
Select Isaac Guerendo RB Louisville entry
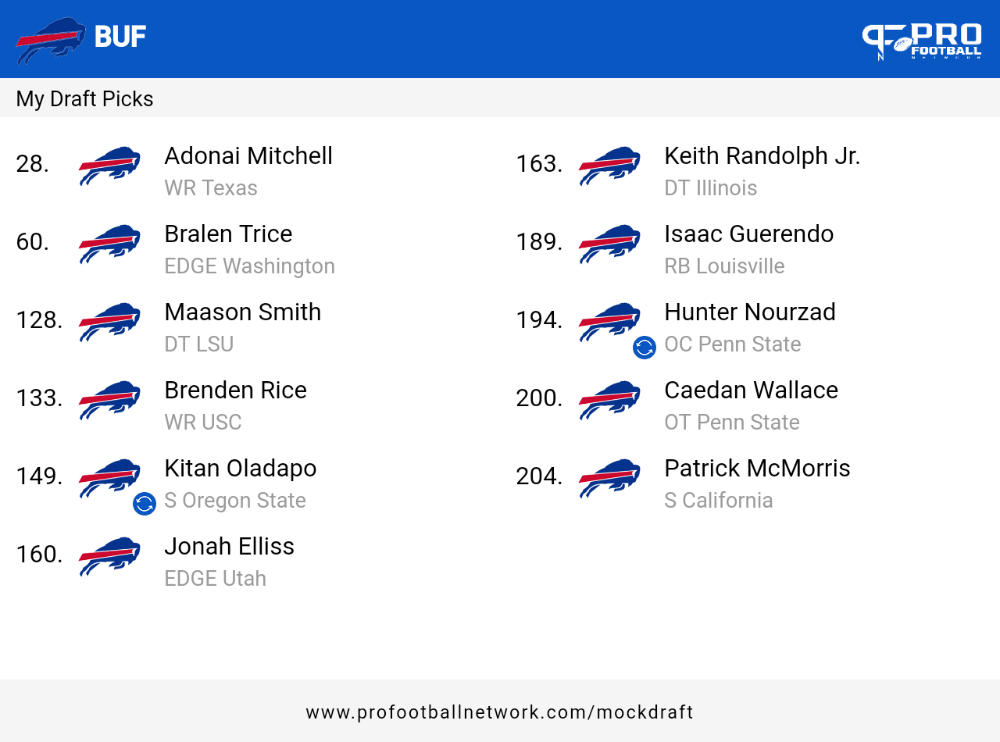click(x=749, y=249)
